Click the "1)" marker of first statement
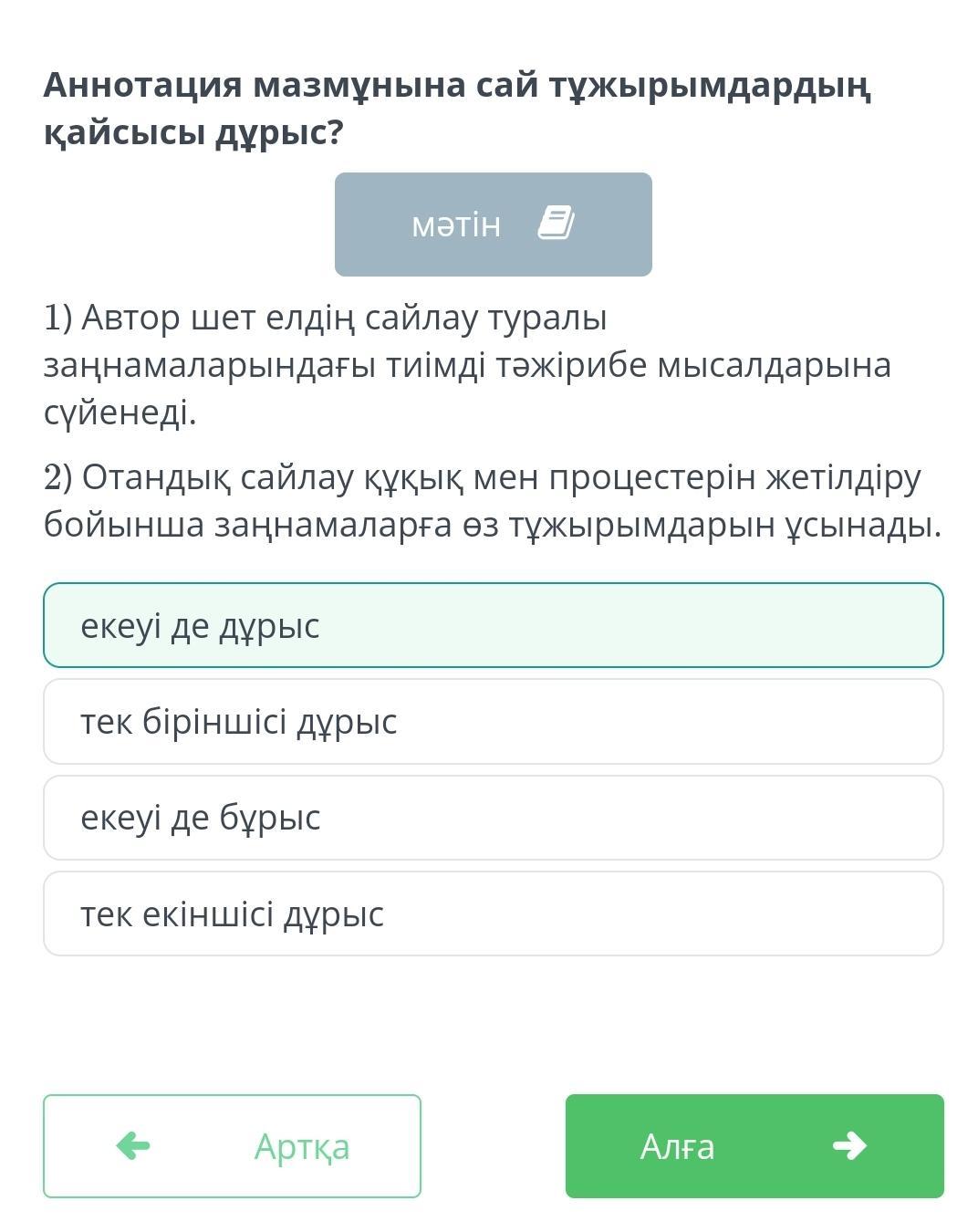The image size is (978, 1232). pos(57,318)
